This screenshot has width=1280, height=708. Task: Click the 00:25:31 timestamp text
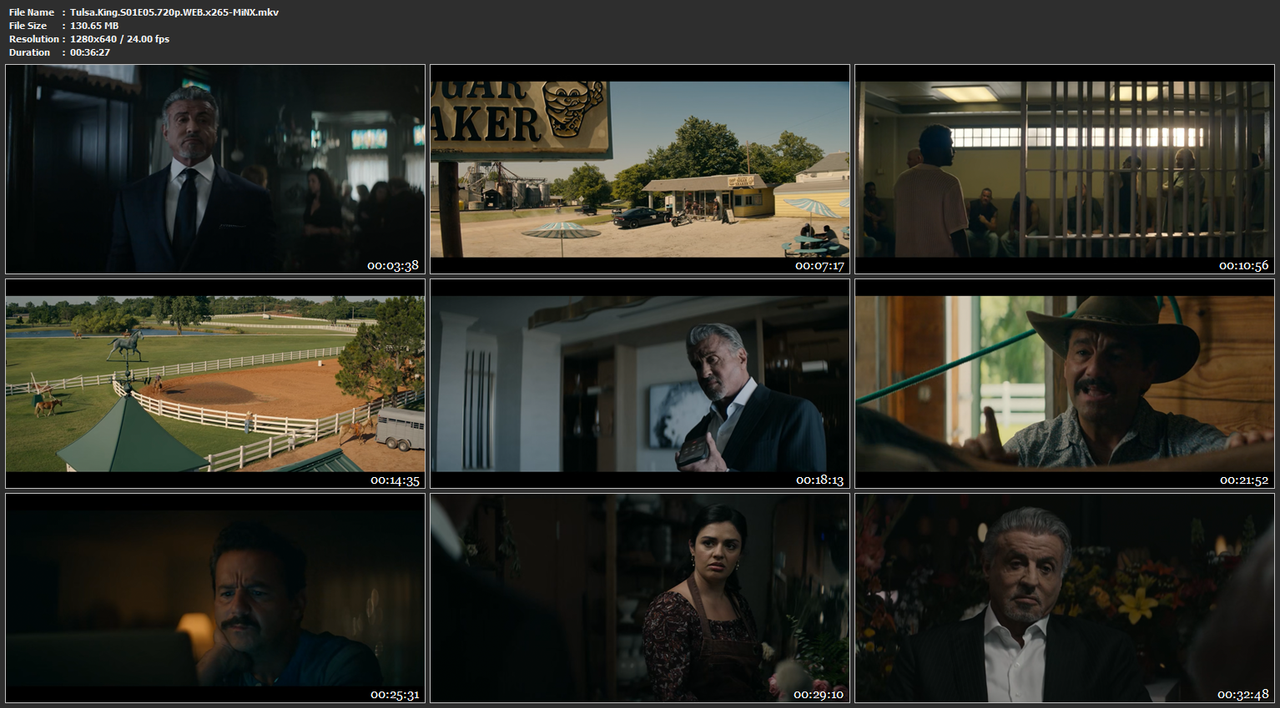tap(394, 694)
